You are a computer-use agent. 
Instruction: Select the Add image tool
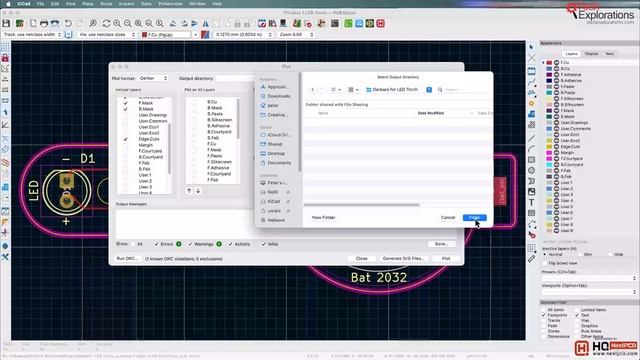pos(531,192)
